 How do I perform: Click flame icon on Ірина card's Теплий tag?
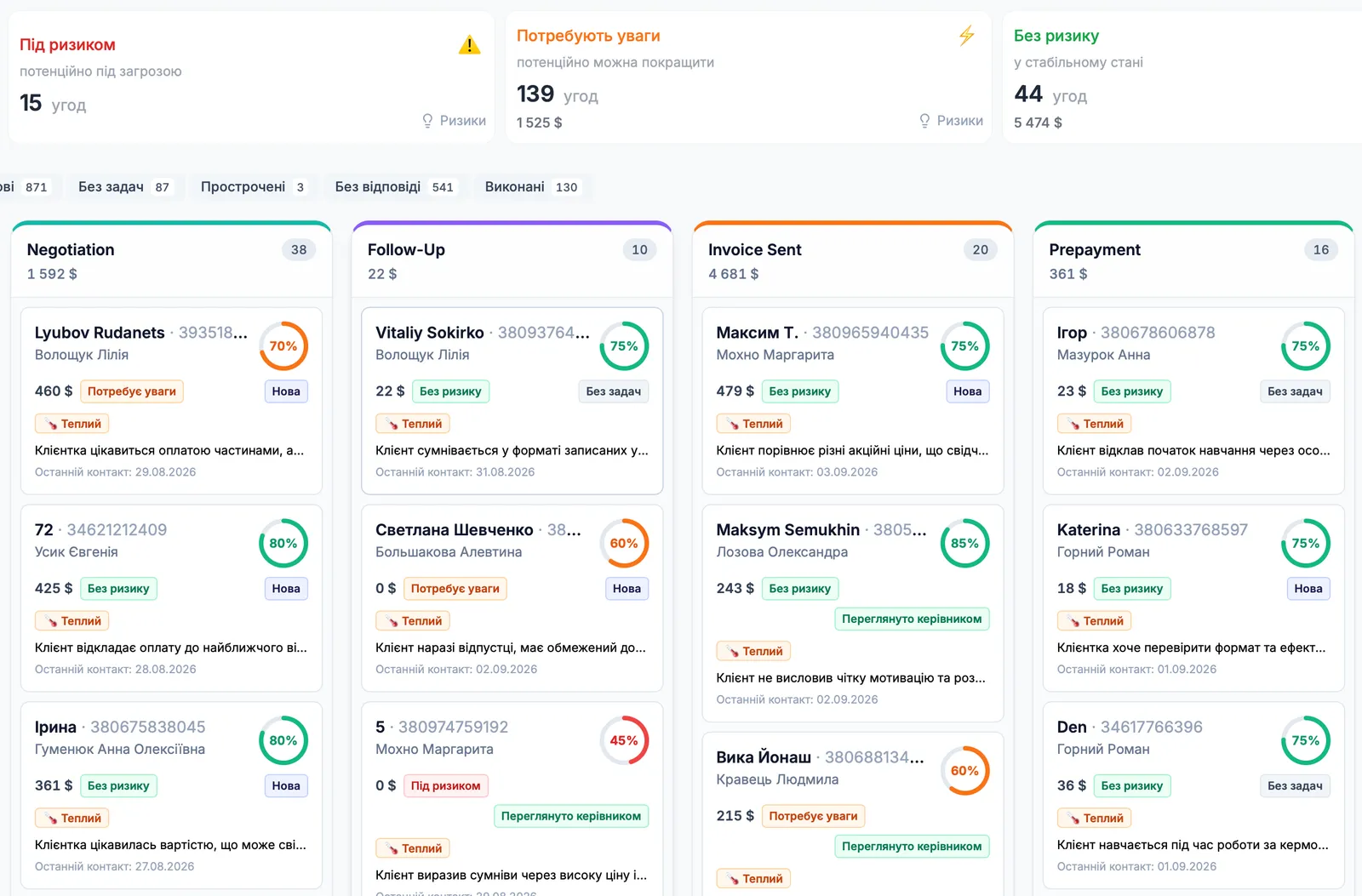point(51,819)
